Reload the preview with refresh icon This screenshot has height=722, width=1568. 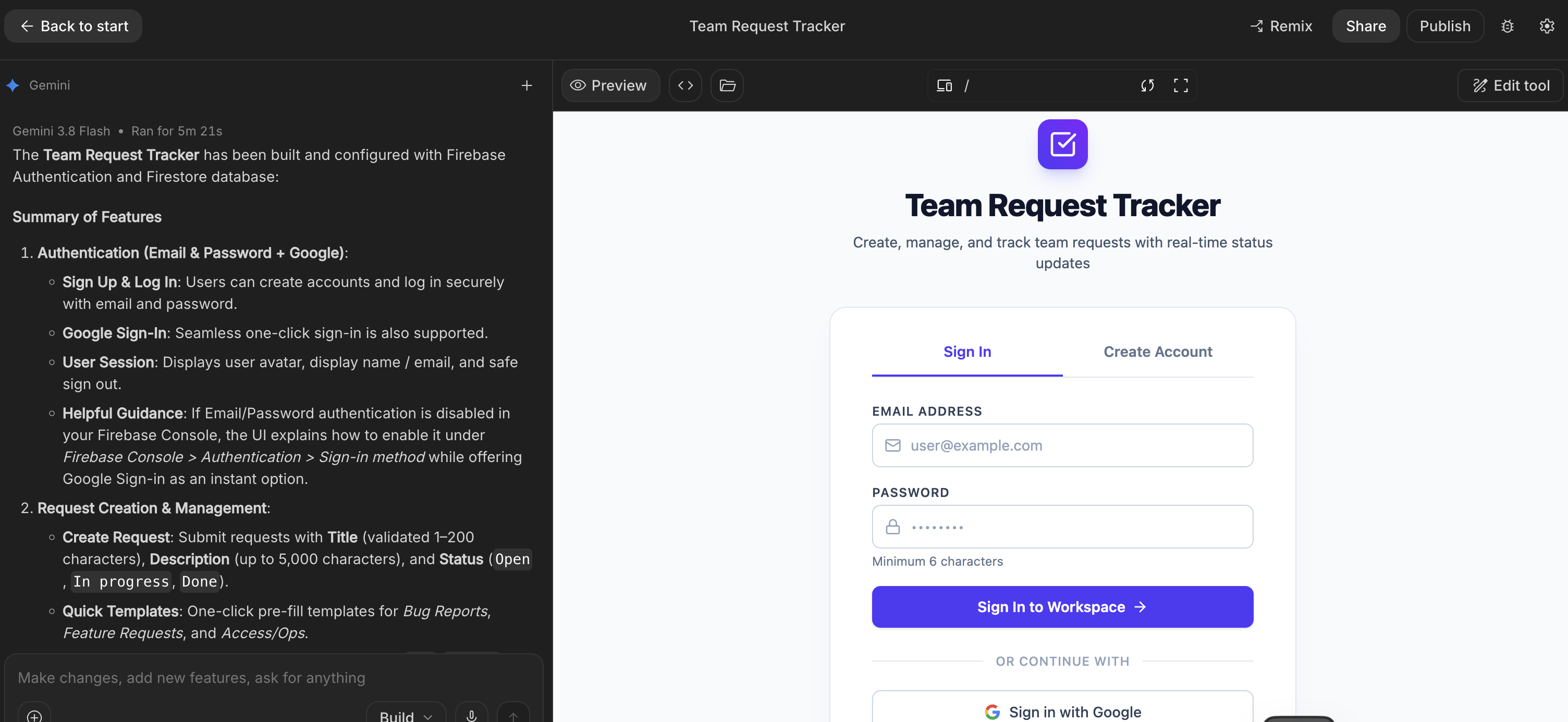(x=1147, y=86)
